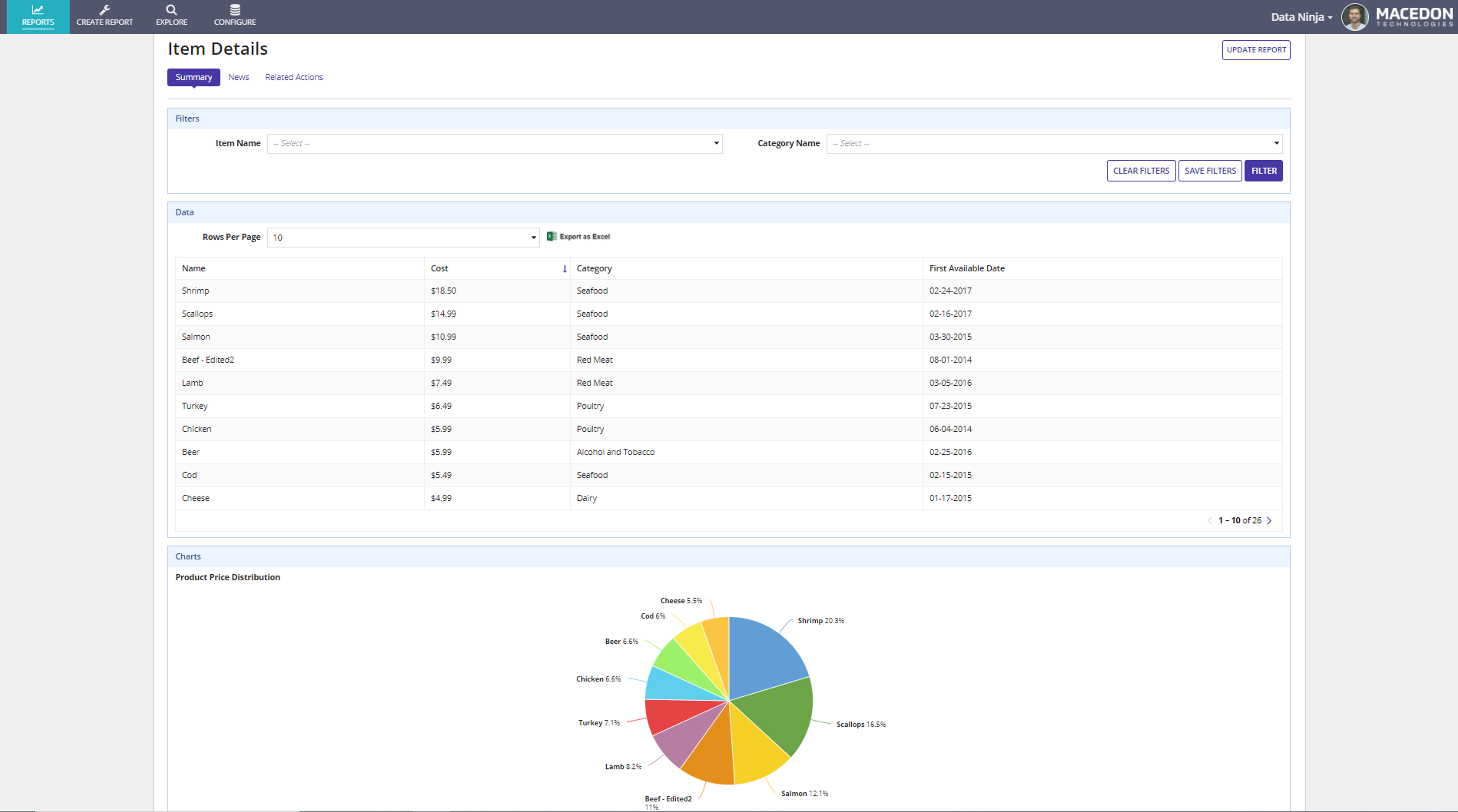Open Create Report wrench tool

tap(104, 16)
